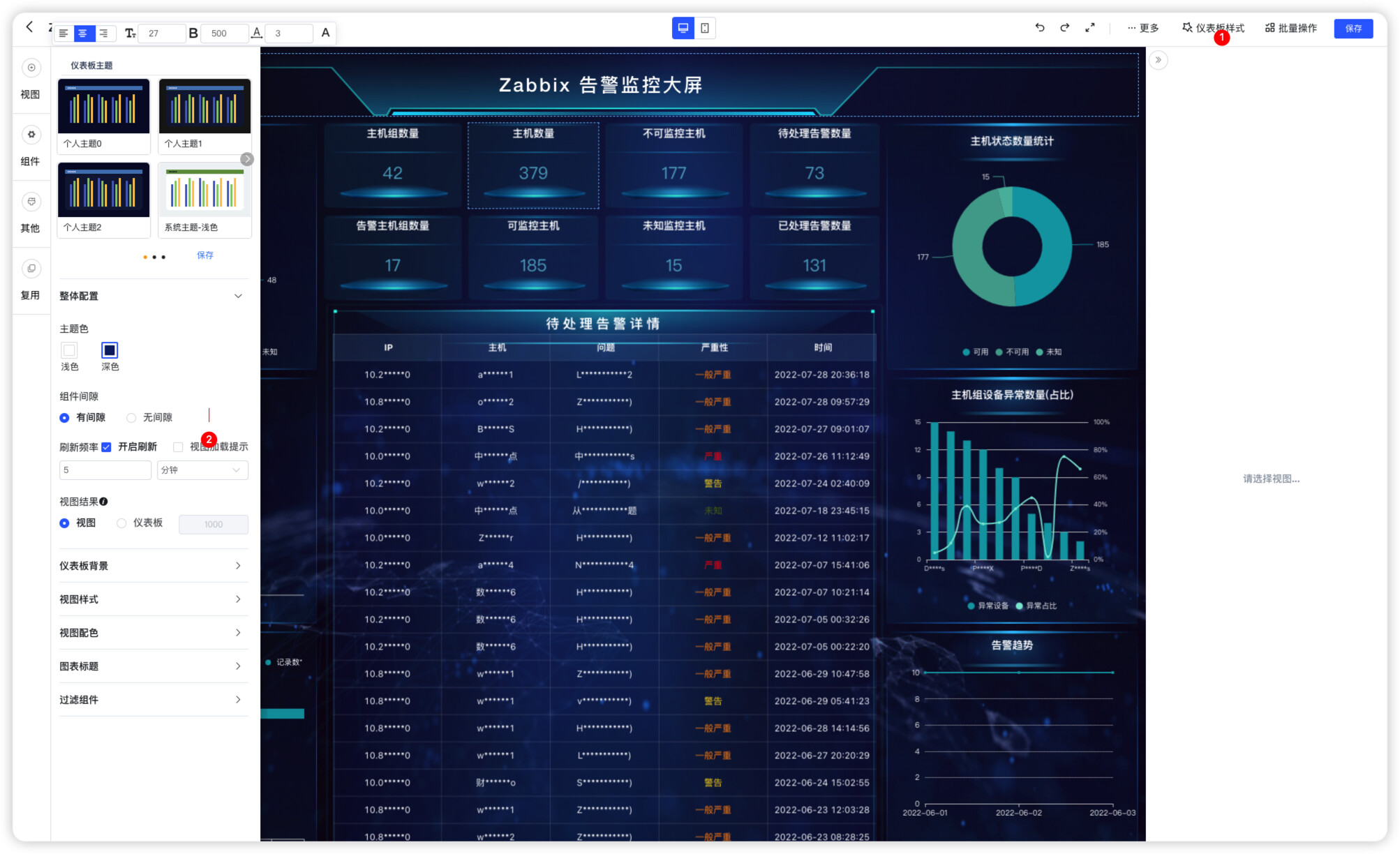This screenshot has height=854, width=1400.
Task: Click timestamp 2022-07-28 20:36:18 cell
Action: click(821, 375)
